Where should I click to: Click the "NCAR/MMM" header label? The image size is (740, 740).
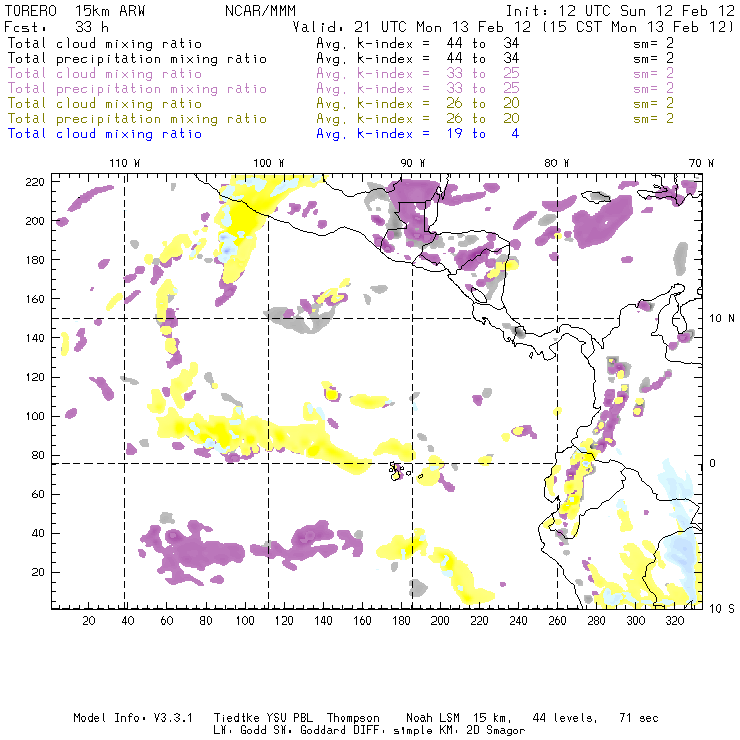[260, 11]
